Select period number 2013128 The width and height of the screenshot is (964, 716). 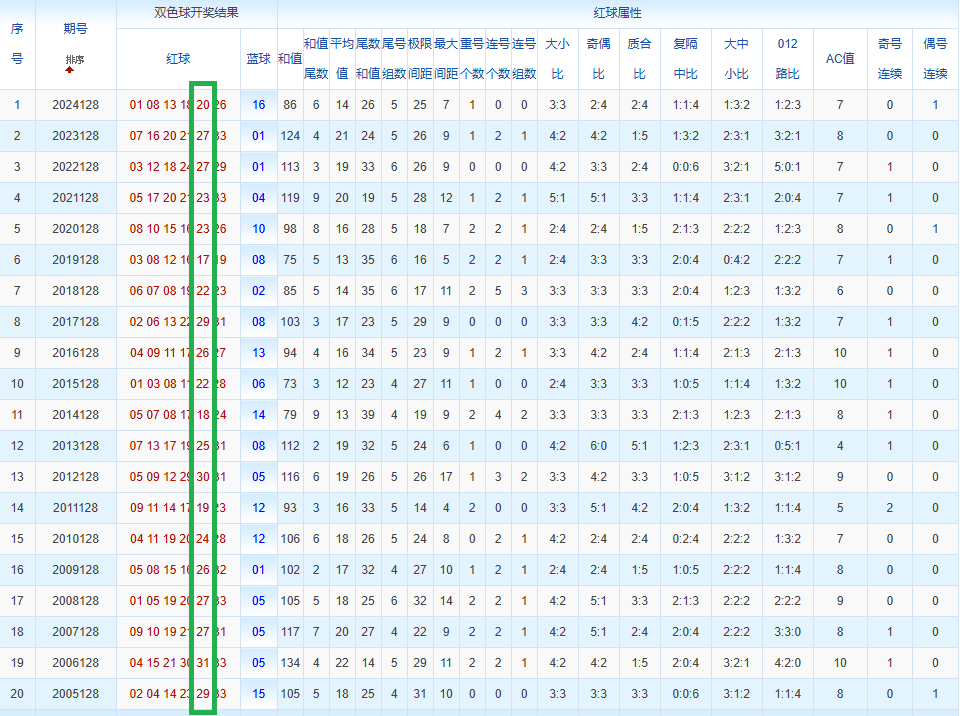pos(76,446)
